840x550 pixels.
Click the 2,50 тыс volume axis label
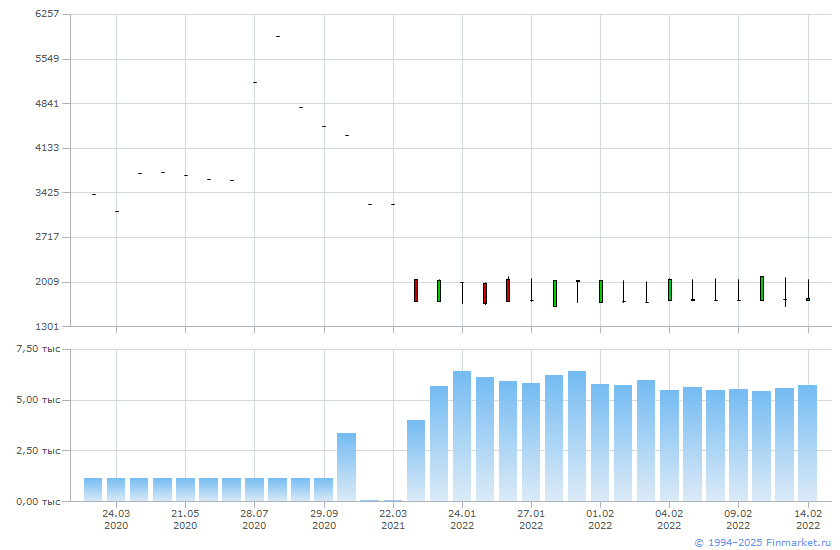(38, 450)
